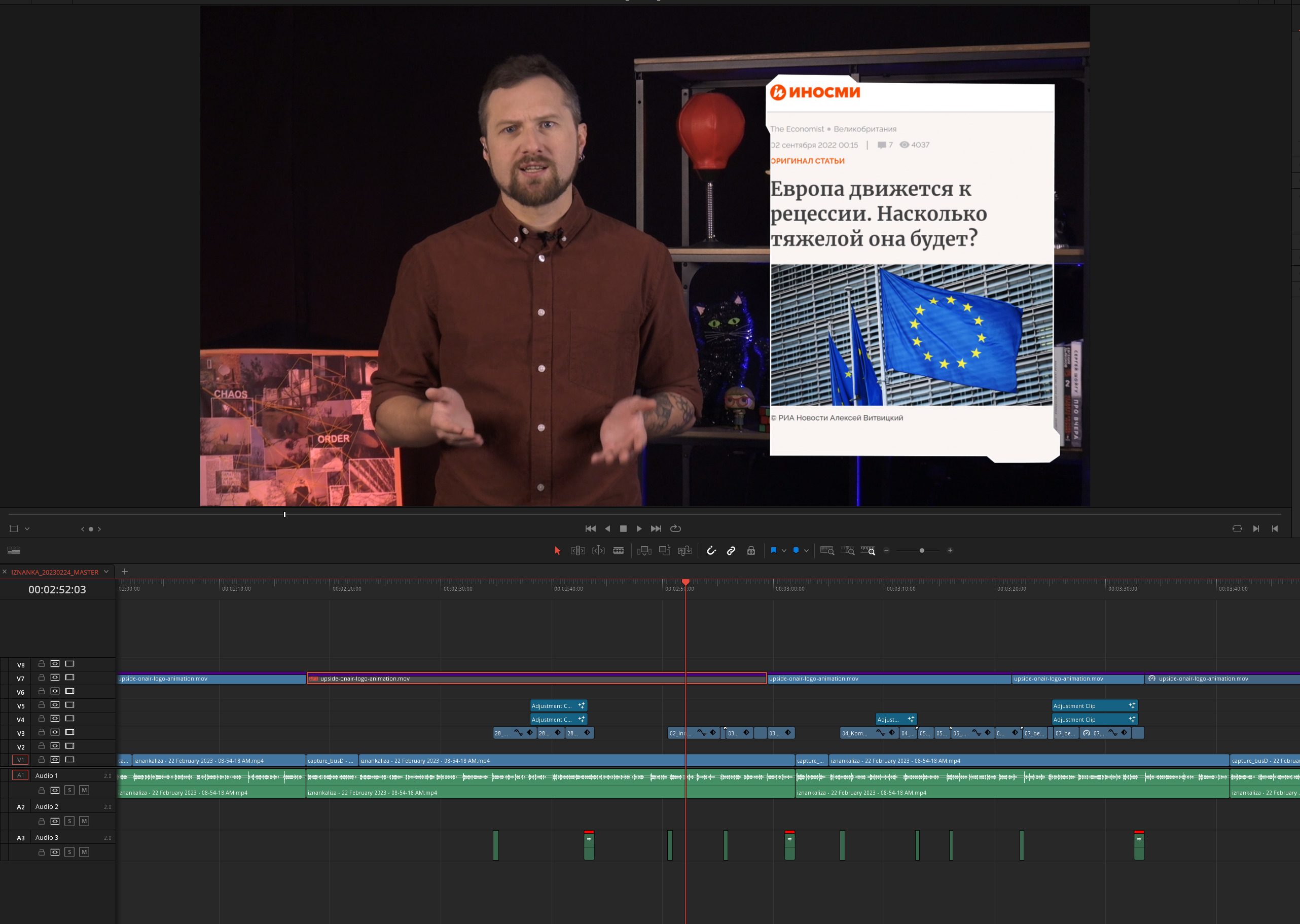Screen dimensions: 1300x924
Task: Select the IZNANKA_20230224_MASTER timeline tab
Action: point(55,572)
